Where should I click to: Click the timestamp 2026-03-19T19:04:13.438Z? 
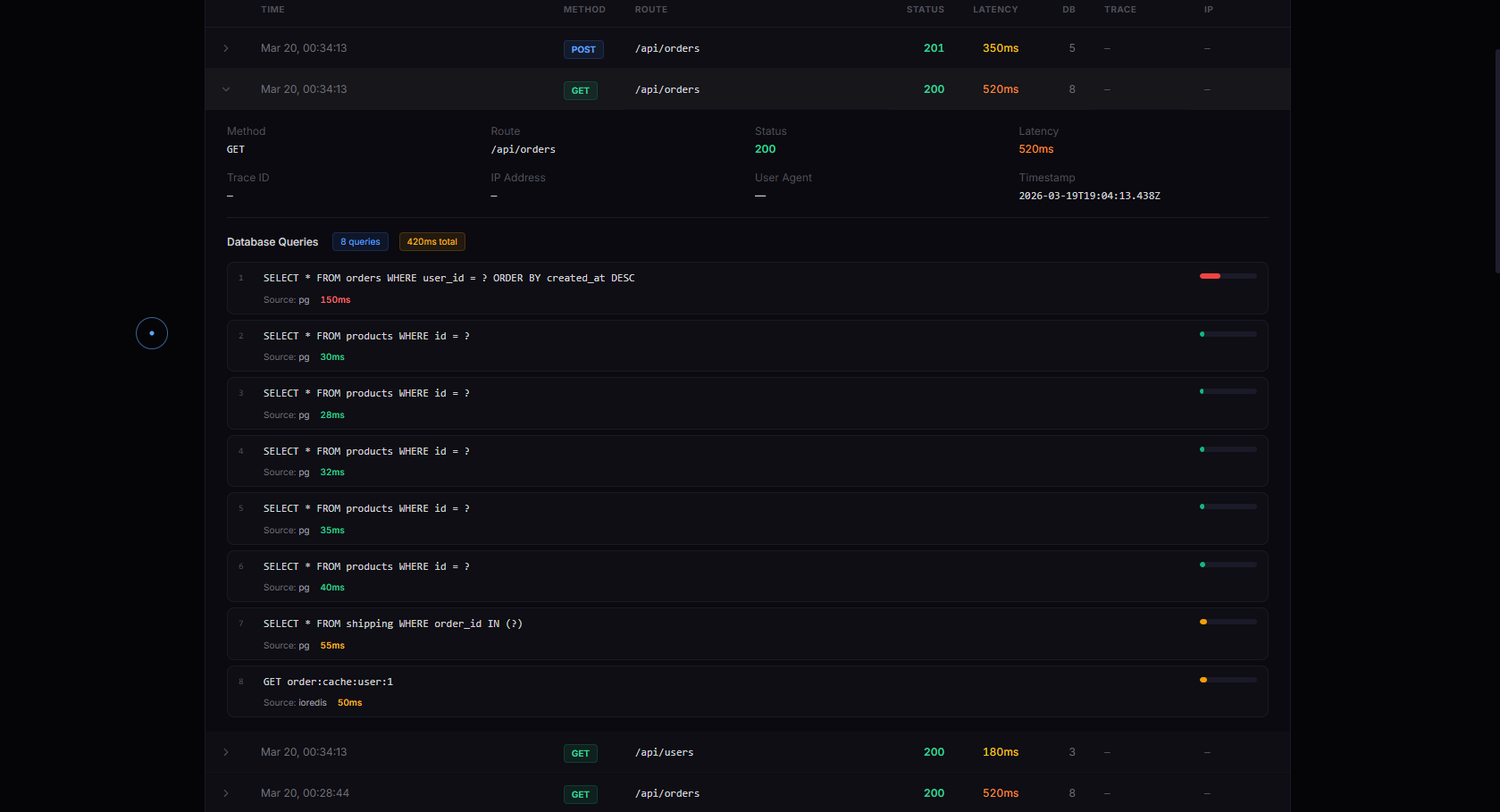coord(1089,196)
